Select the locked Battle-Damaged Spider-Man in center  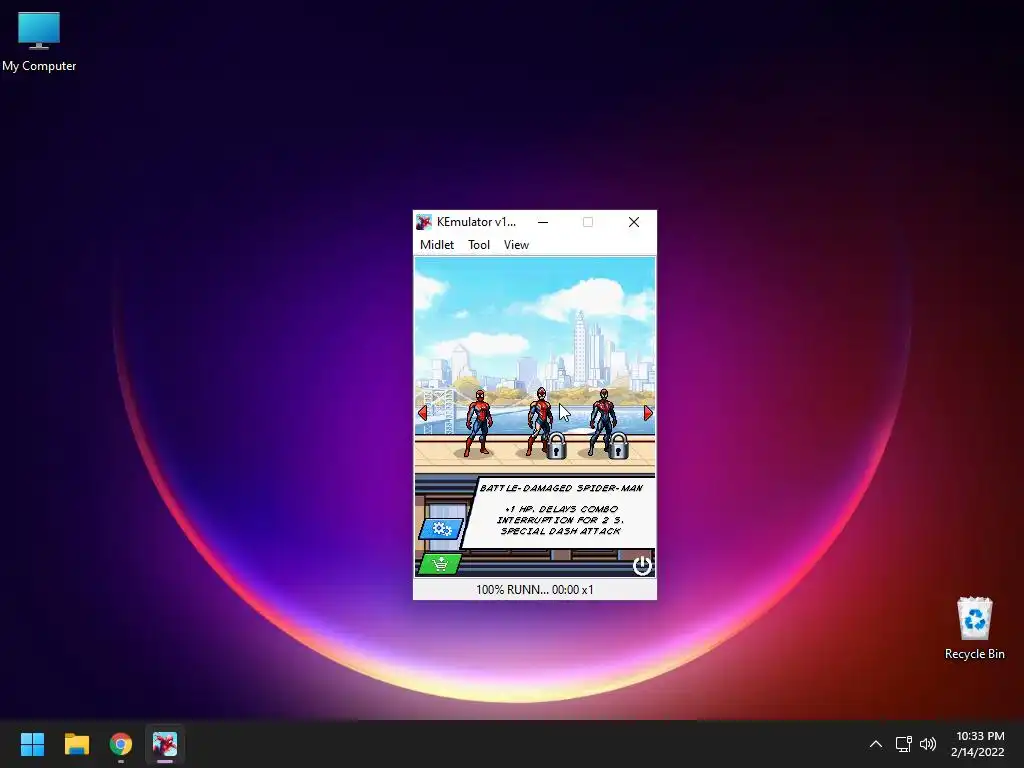pyautogui.click(x=539, y=421)
